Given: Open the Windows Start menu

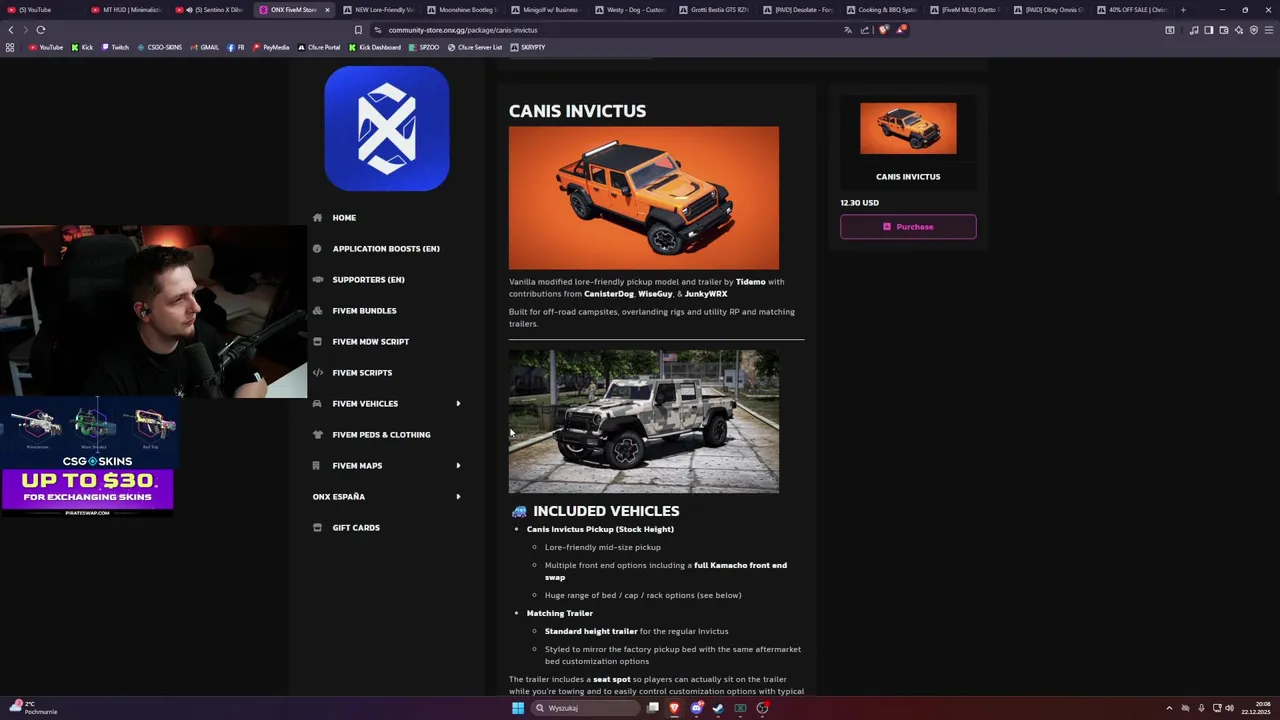Looking at the screenshot, I should click(x=518, y=708).
